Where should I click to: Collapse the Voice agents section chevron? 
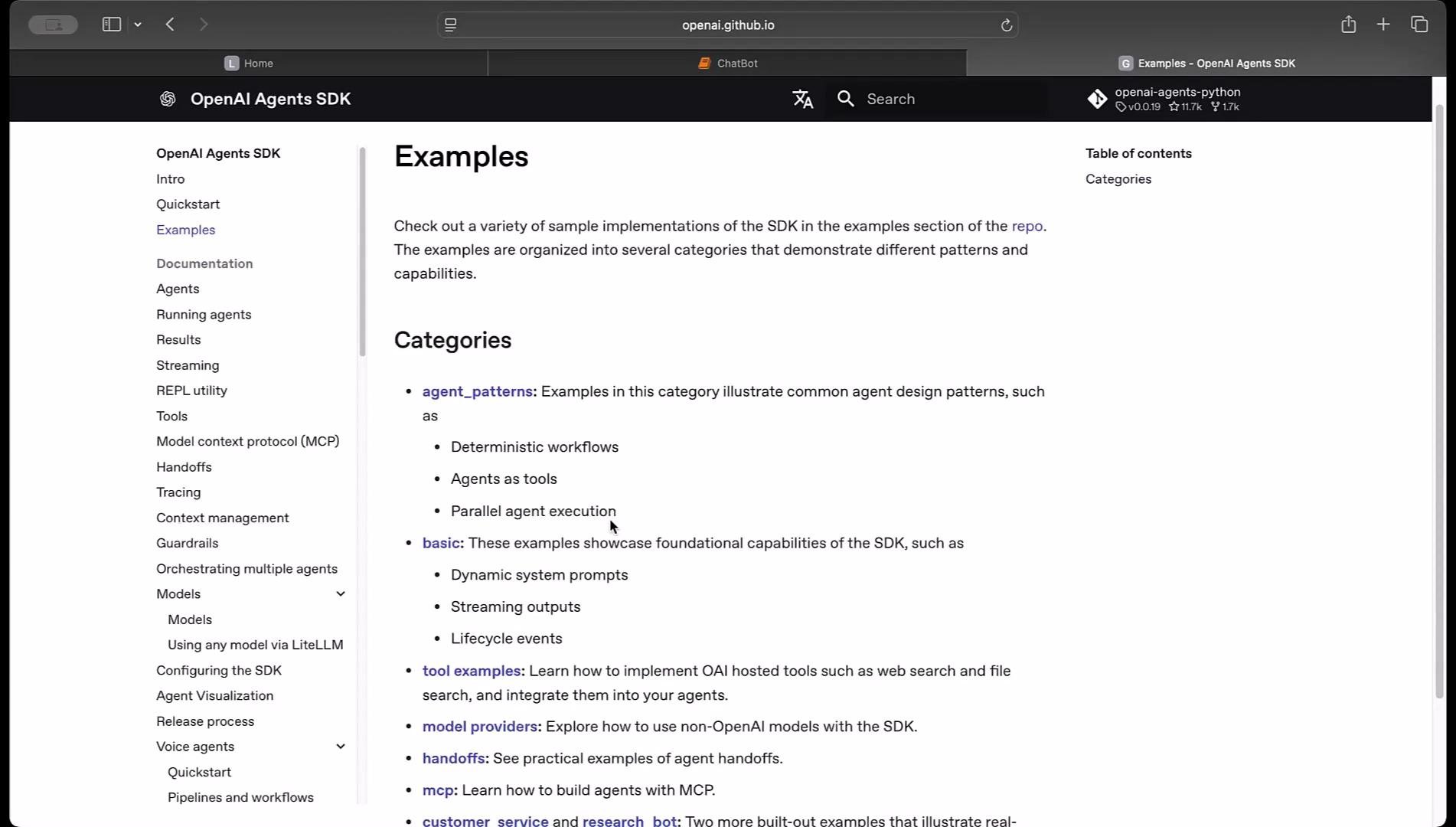341,747
